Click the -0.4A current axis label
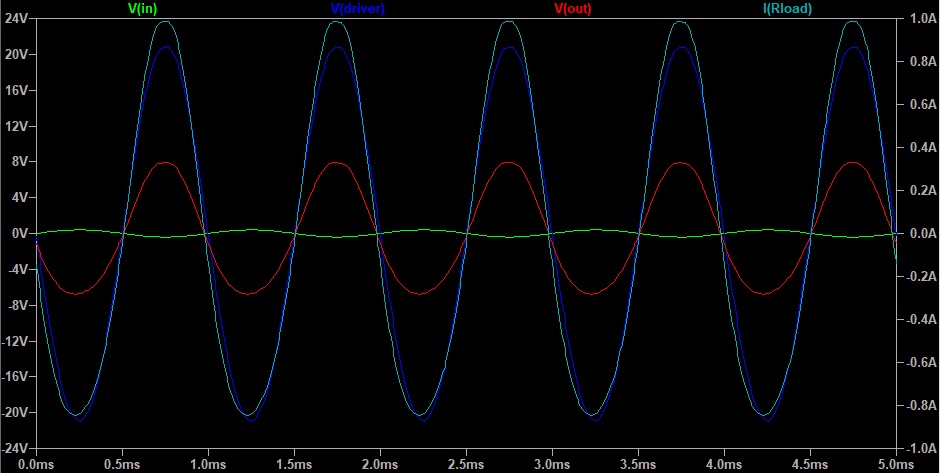 921,319
